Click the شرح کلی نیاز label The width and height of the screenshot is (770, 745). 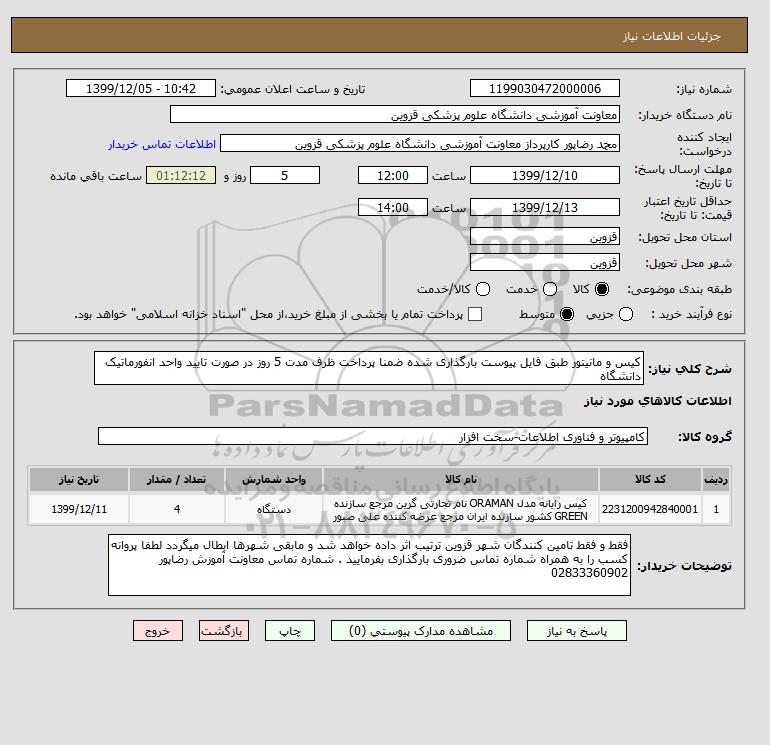click(x=690, y=369)
